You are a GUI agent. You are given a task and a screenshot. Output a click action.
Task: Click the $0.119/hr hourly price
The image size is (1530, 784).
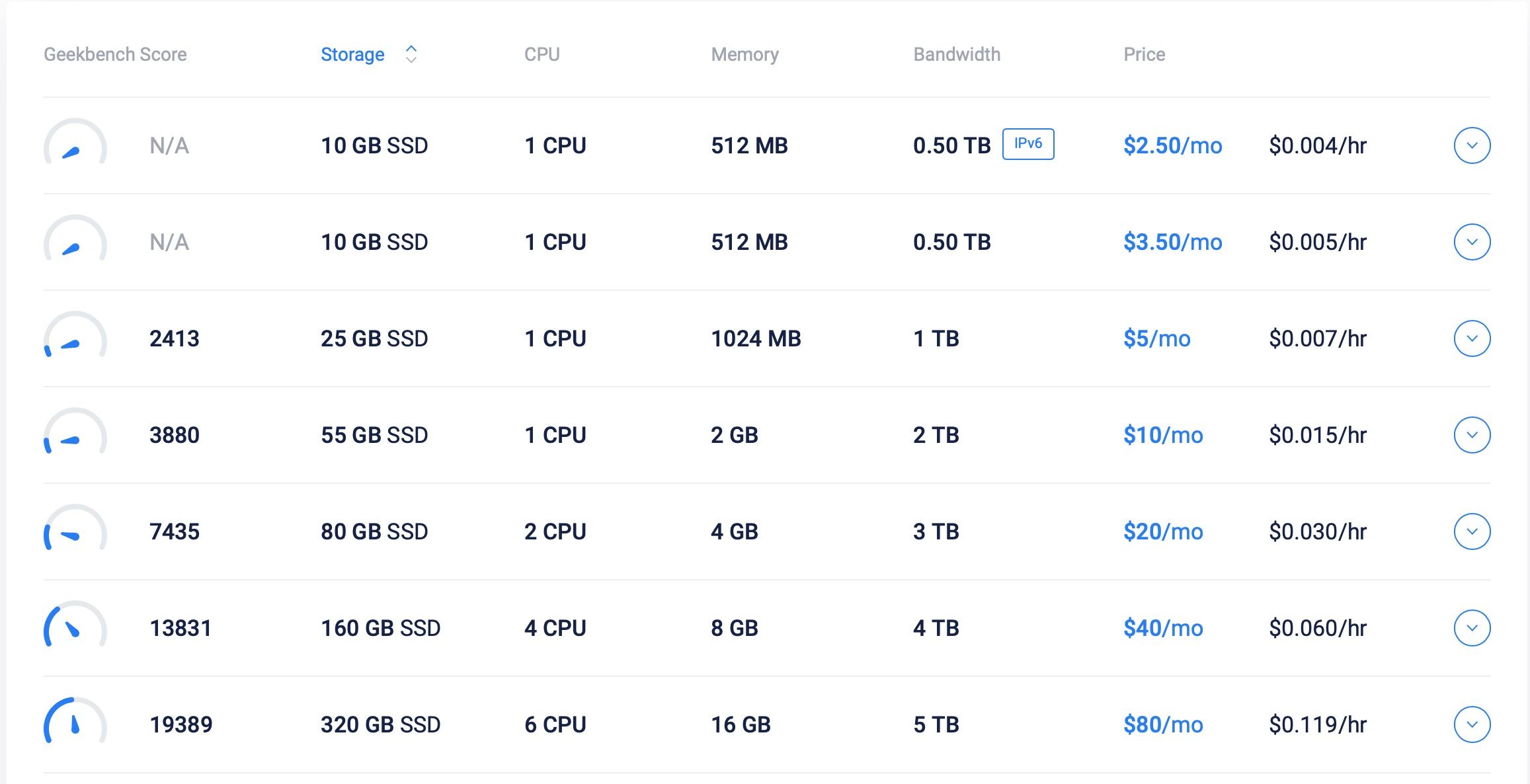pos(1318,725)
